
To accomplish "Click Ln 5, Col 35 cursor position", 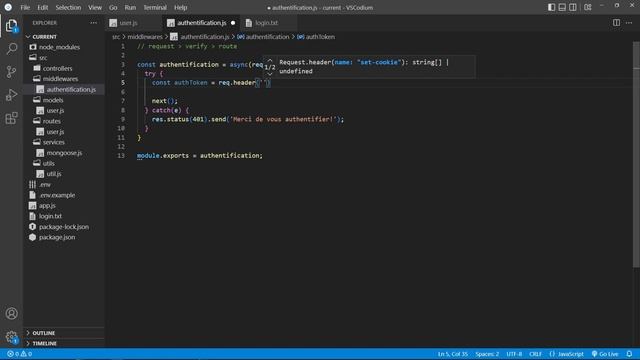I will (453, 354).
